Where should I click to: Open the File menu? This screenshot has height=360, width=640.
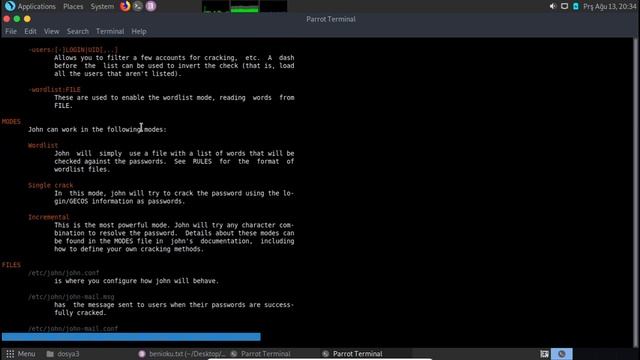[11, 31]
